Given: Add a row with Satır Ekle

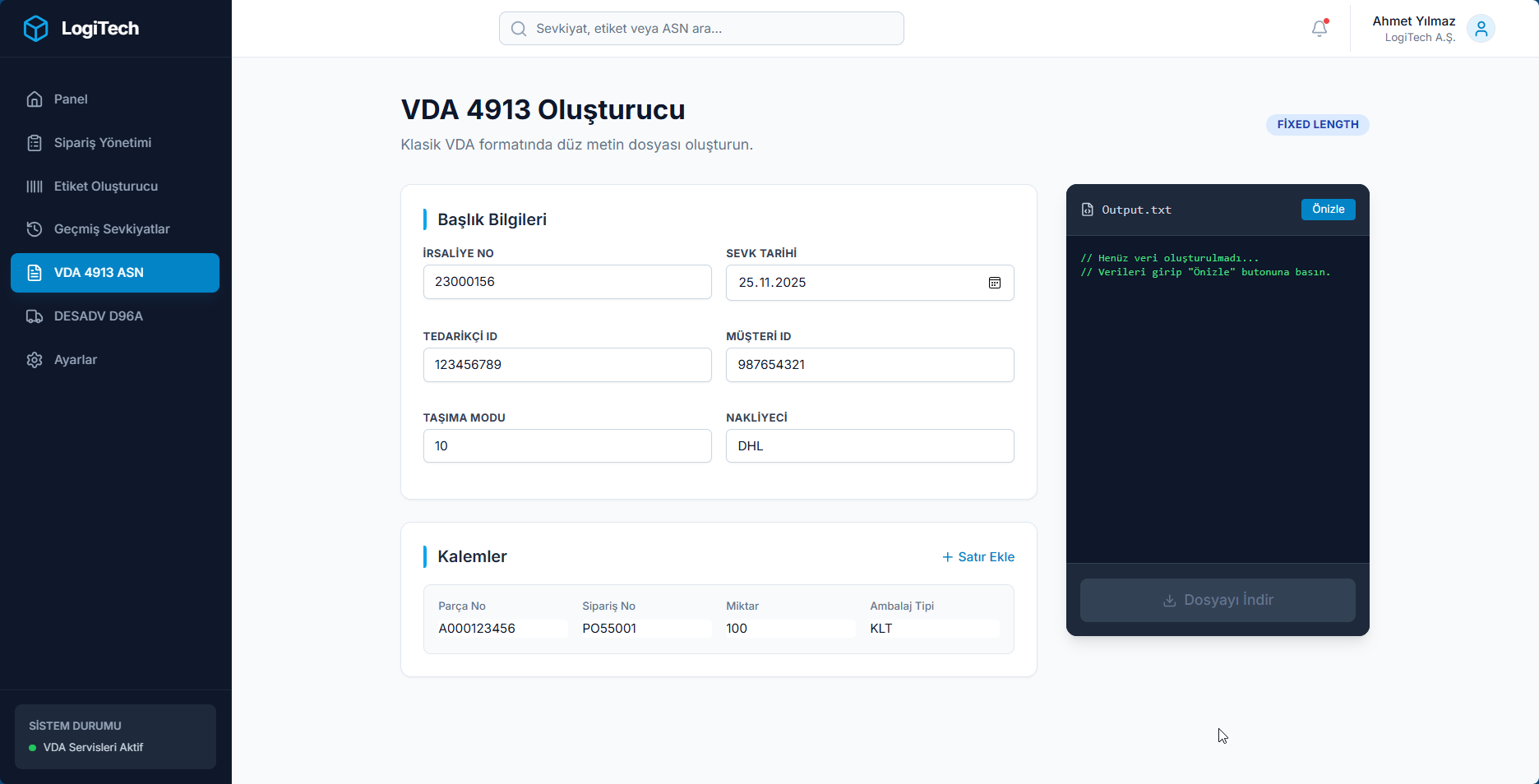Looking at the screenshot, I should click(978, 557).
